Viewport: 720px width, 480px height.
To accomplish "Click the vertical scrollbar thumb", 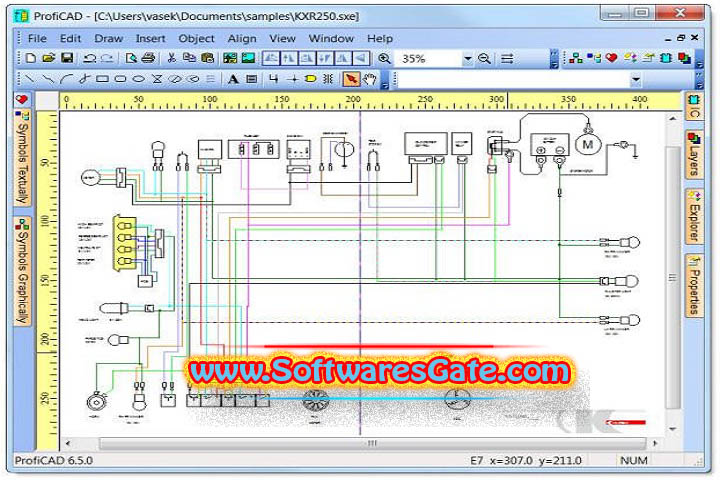I will click(673, 278).
